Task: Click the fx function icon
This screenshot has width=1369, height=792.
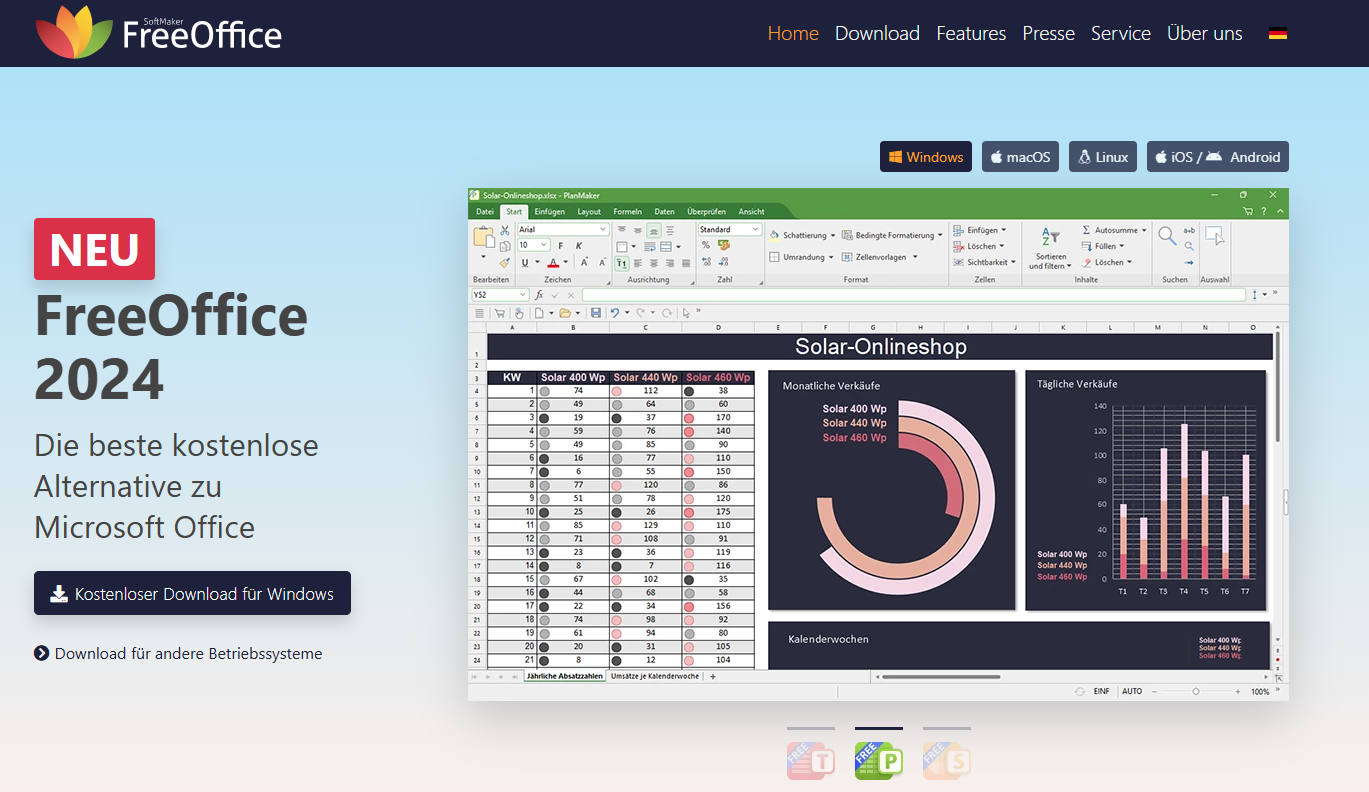Action: pos(539,295)
